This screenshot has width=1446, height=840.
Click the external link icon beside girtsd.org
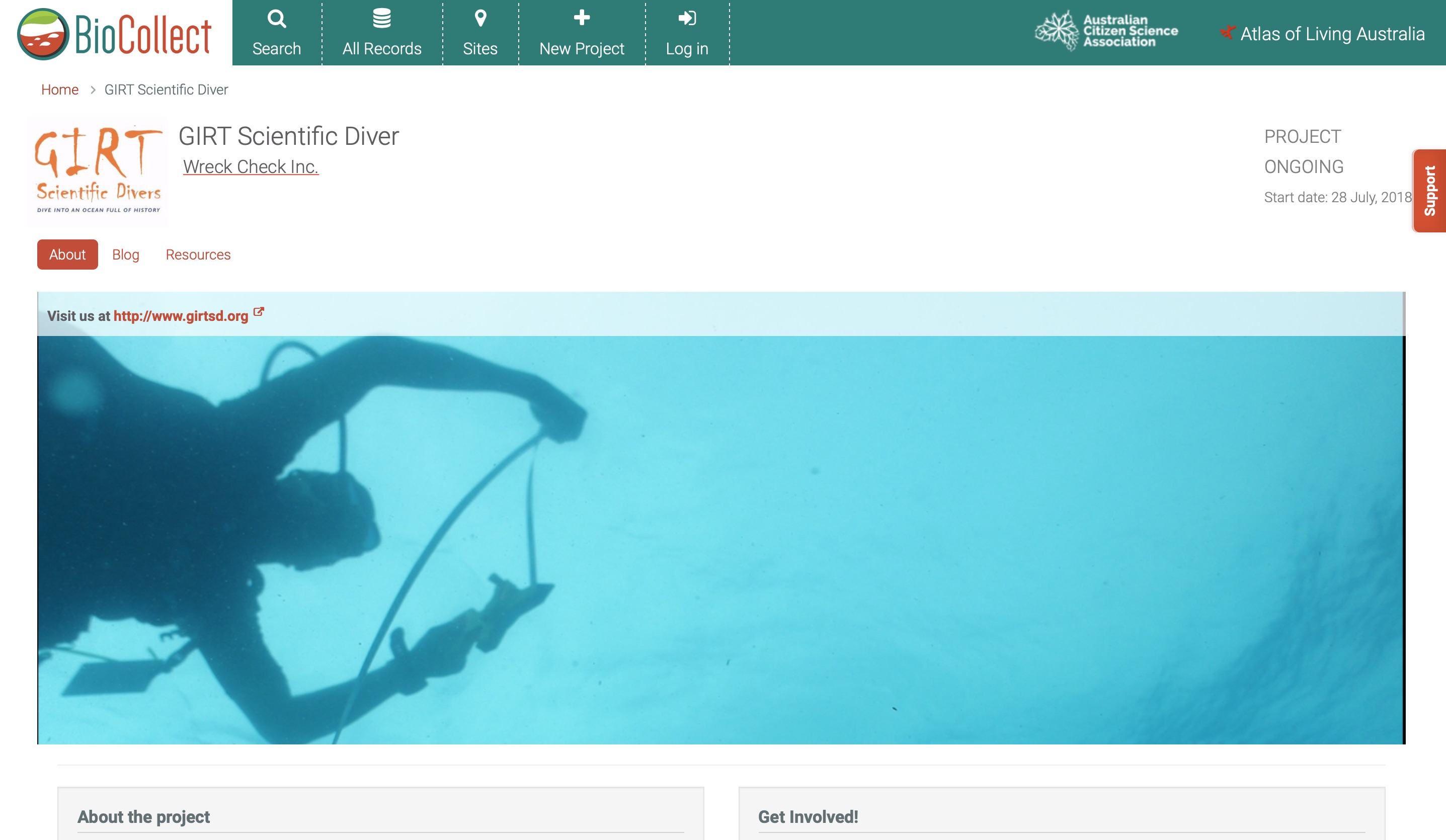(259, 312)
